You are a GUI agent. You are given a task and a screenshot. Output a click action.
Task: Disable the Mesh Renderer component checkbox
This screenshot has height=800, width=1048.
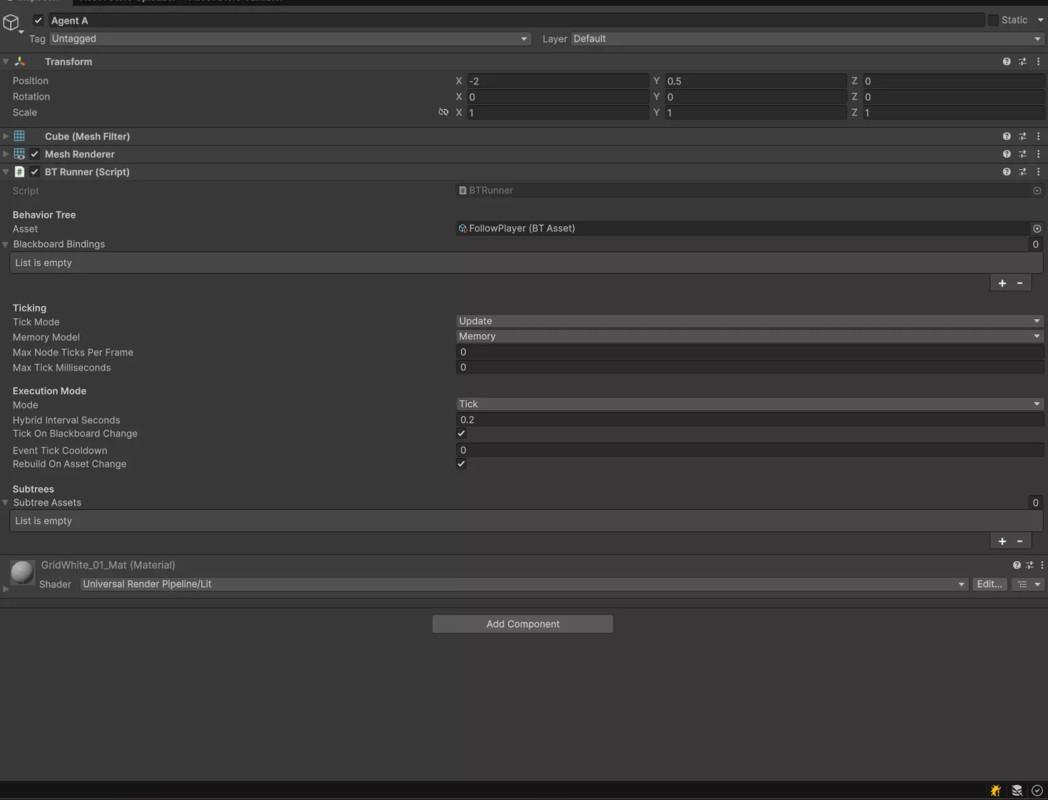tap(35, 154)
